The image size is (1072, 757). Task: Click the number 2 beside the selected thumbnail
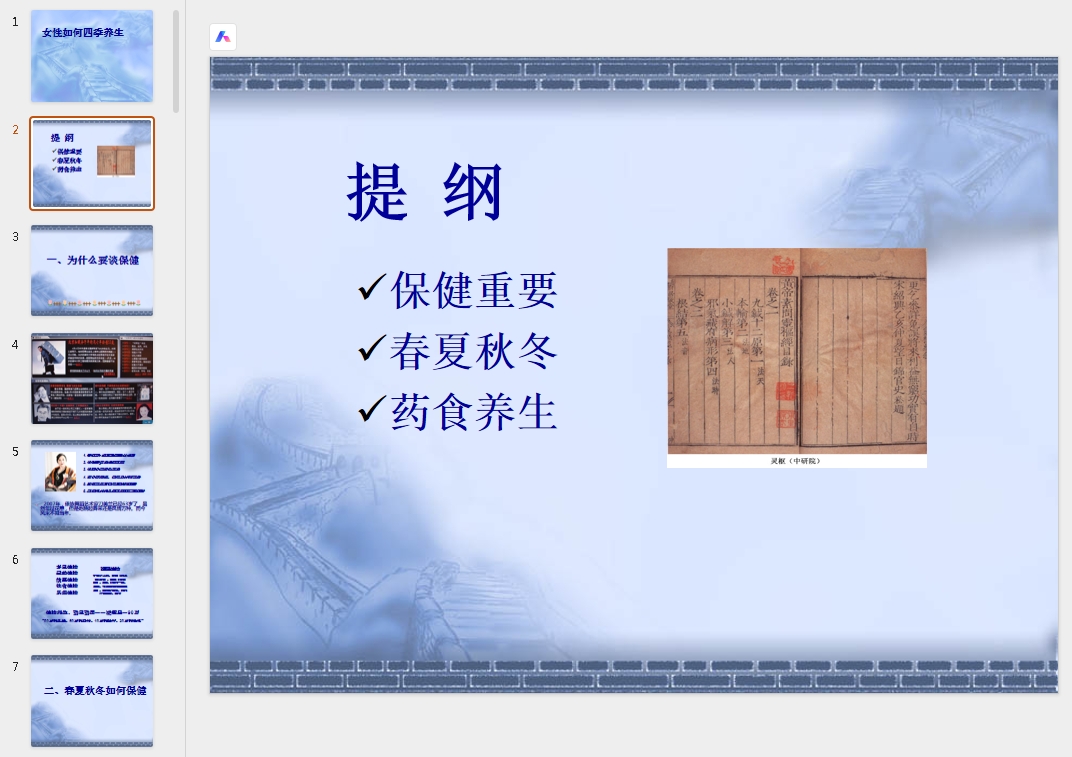click(x=14, y=130)
